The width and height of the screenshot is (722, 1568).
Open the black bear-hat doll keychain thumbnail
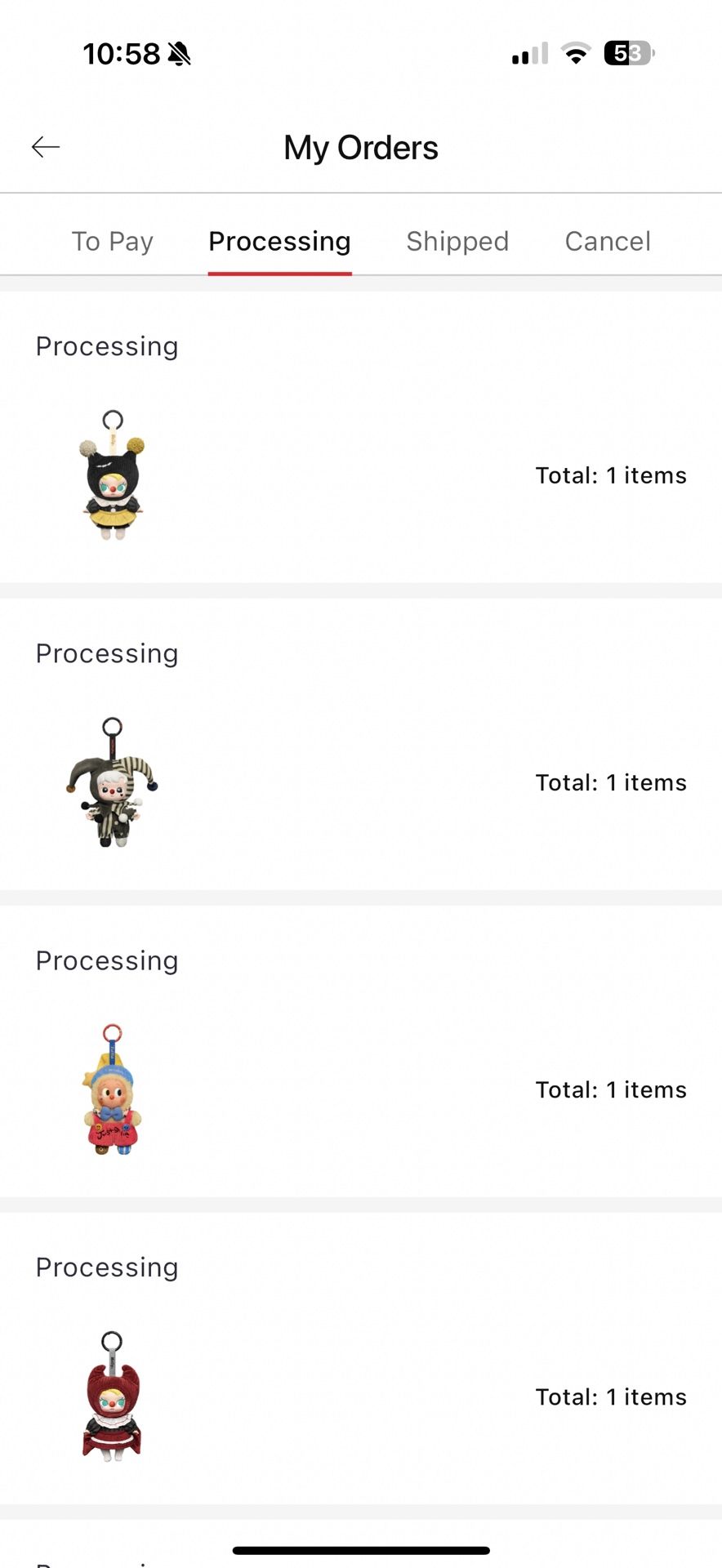coord(113,475)
